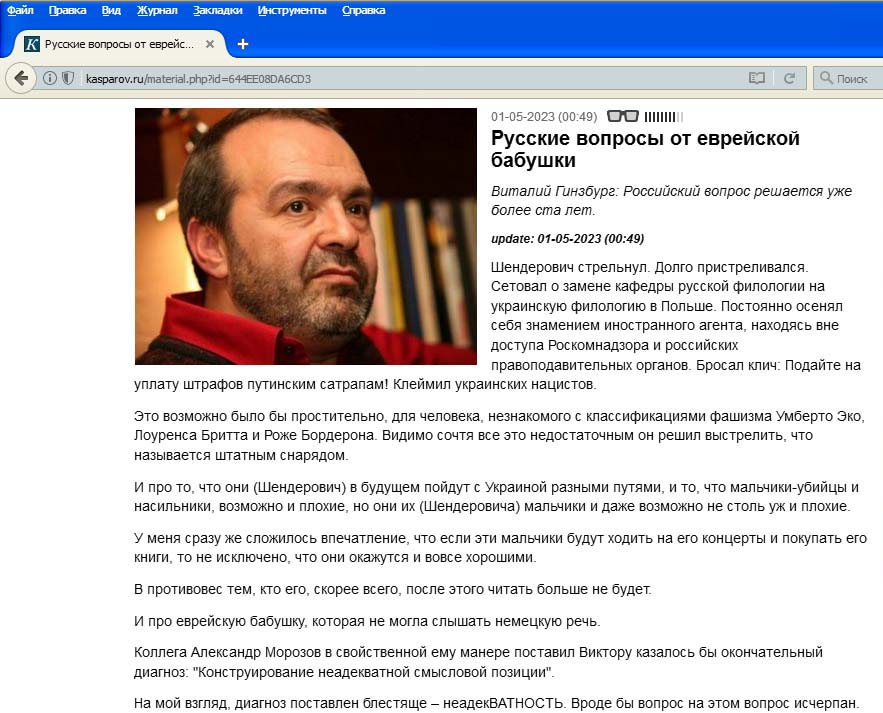883x713 pixels.
Task: Close the 'Русские вопросы' tab
Action: tap(210, 44)
